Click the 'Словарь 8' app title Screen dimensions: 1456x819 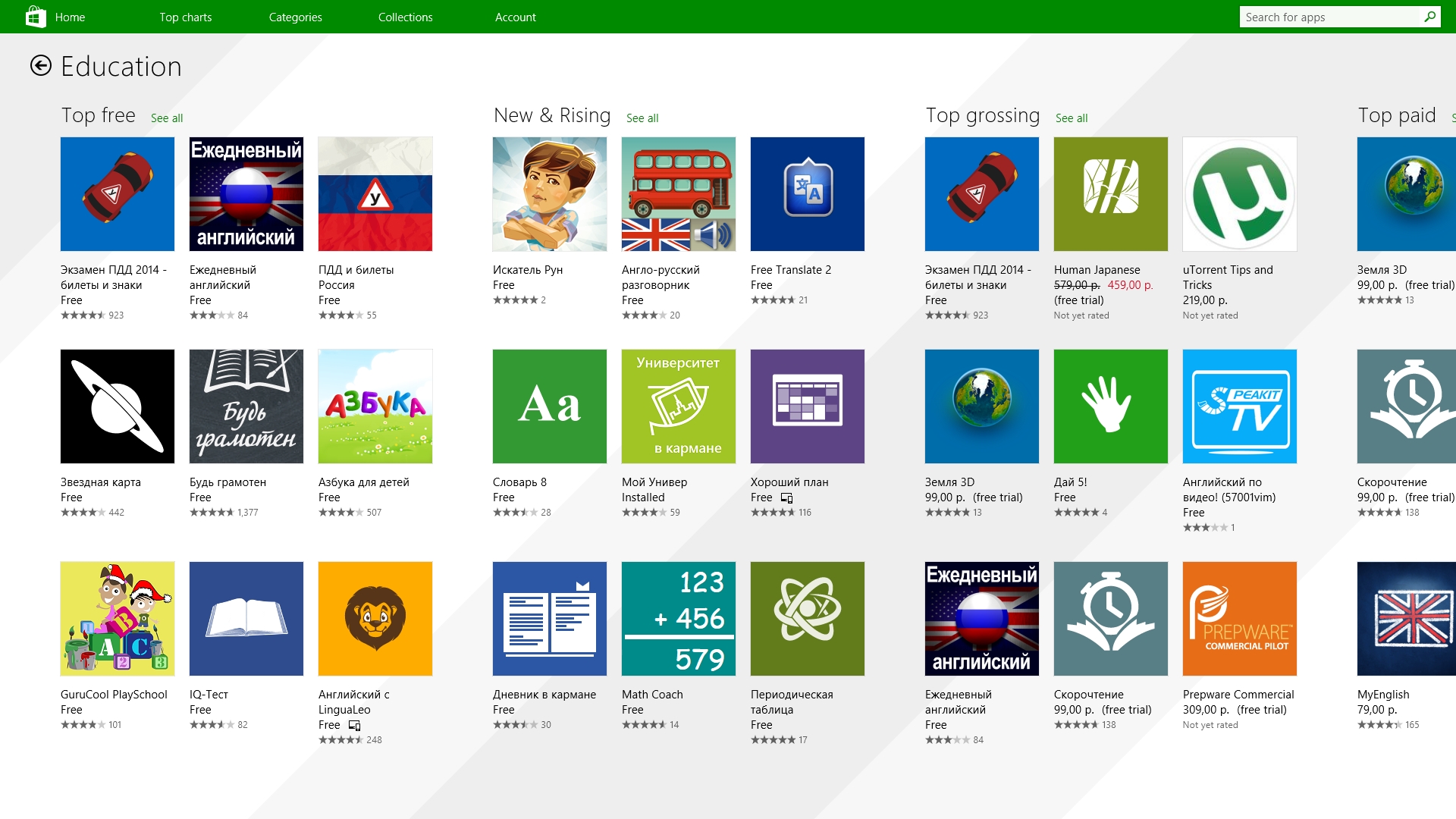[x=519, y=482]
